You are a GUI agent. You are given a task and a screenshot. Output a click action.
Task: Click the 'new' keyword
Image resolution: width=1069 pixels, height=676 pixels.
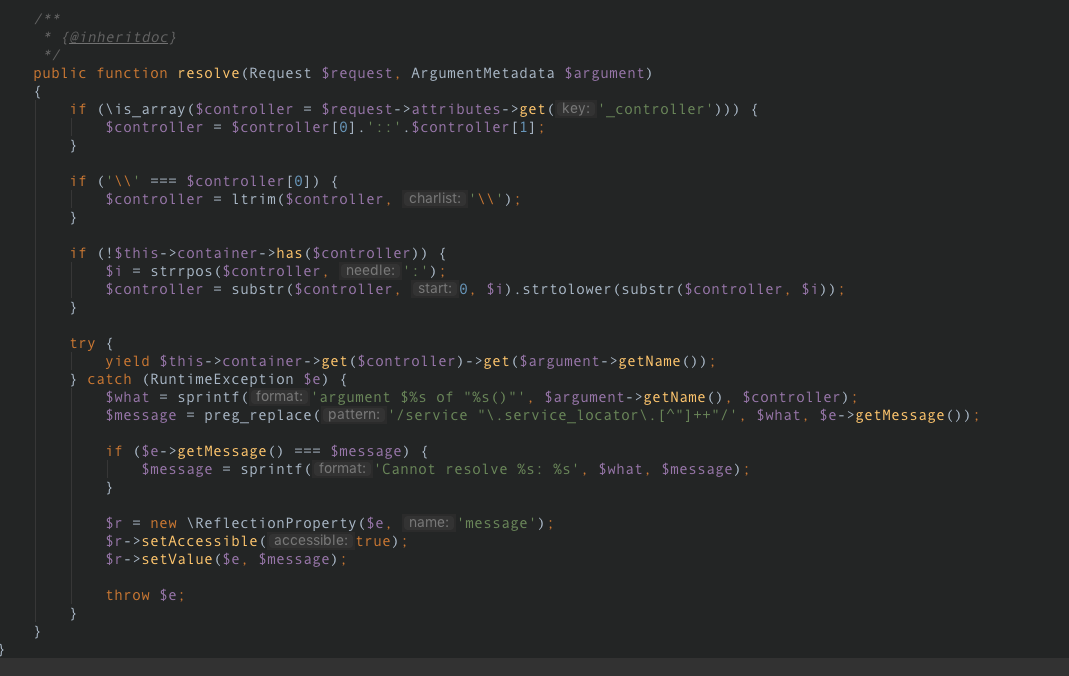[x=163, y=523]
